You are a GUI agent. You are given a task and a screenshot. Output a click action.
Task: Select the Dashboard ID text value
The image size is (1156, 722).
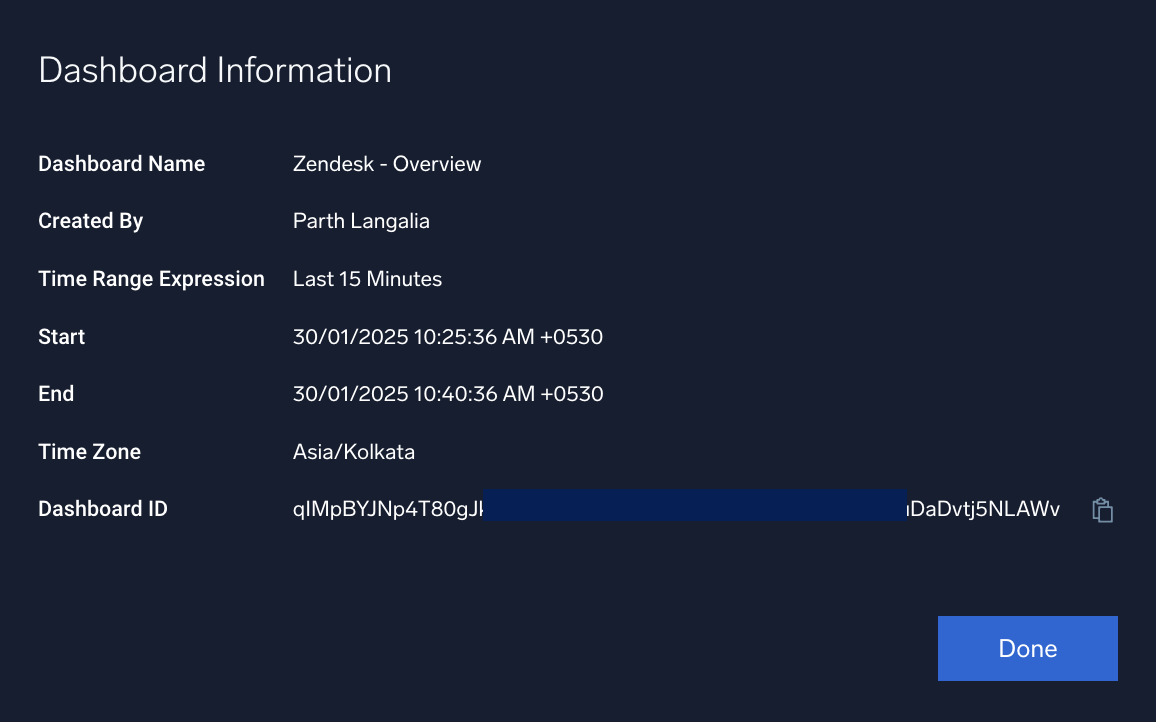[x=676, y=509]
